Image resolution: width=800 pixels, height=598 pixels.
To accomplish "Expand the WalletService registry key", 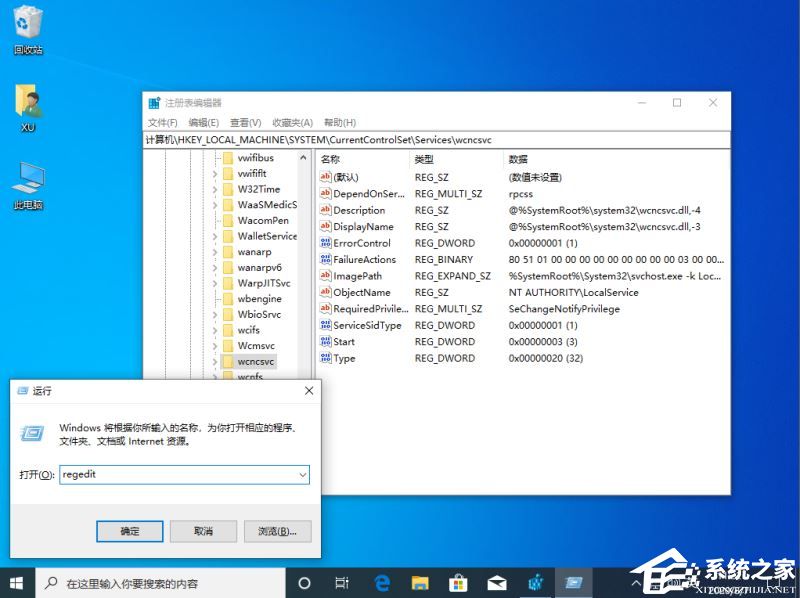I will click(x=214, y=236).
